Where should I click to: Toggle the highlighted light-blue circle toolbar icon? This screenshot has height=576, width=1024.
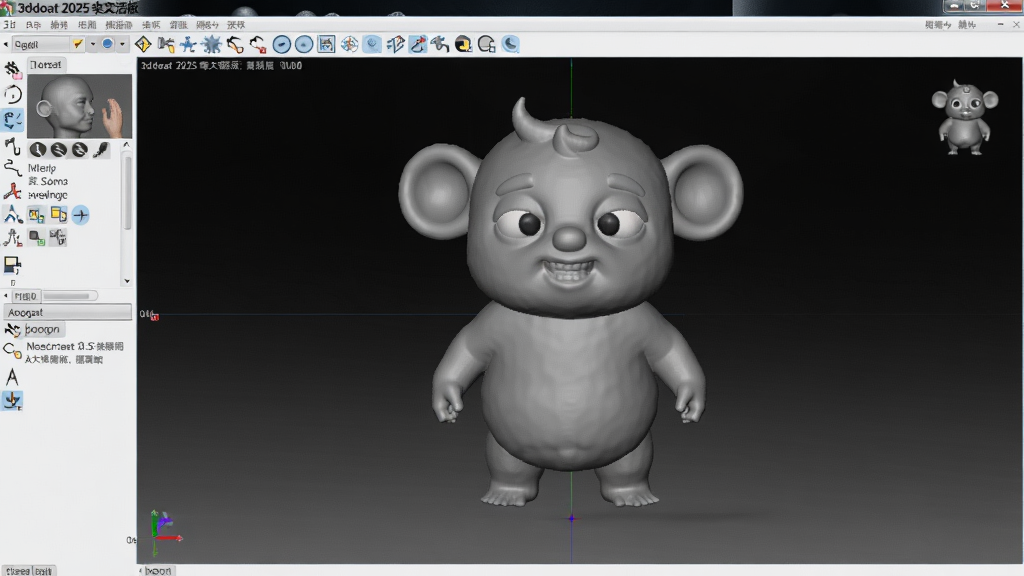click(x=372, y=44)
